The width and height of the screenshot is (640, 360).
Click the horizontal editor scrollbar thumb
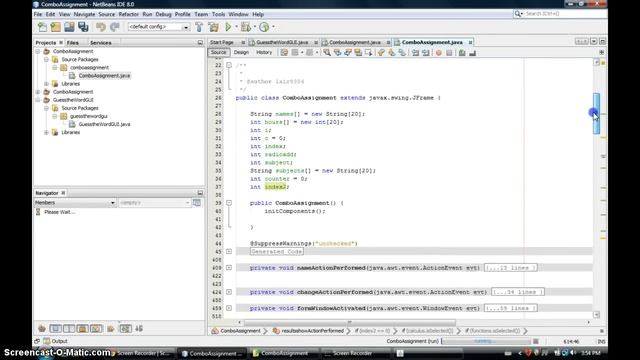[349, 322]
